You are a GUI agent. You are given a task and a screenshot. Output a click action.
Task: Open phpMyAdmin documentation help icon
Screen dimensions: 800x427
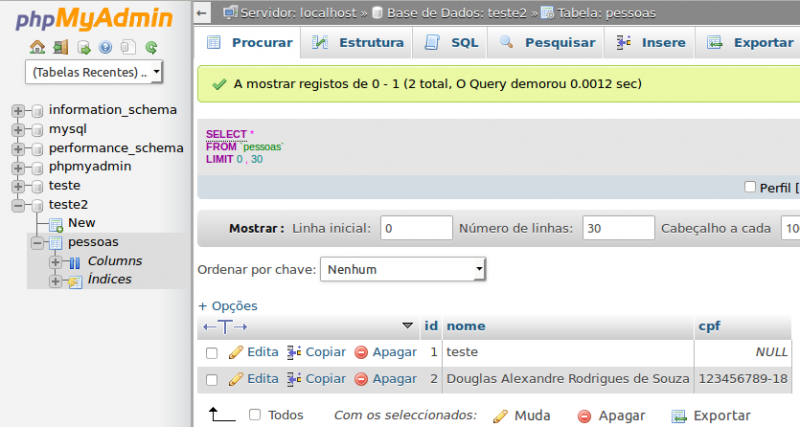106,46
